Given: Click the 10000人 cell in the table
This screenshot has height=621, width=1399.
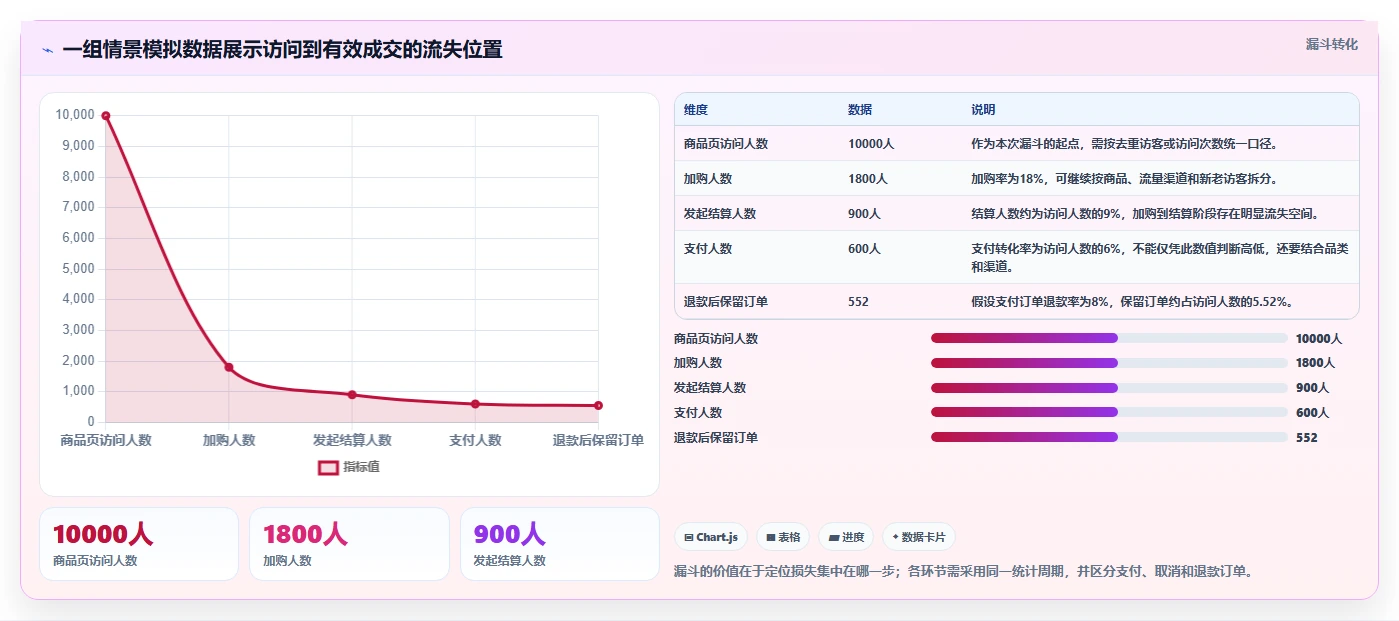Looking at the screenshot, I should tap(871, 144).
